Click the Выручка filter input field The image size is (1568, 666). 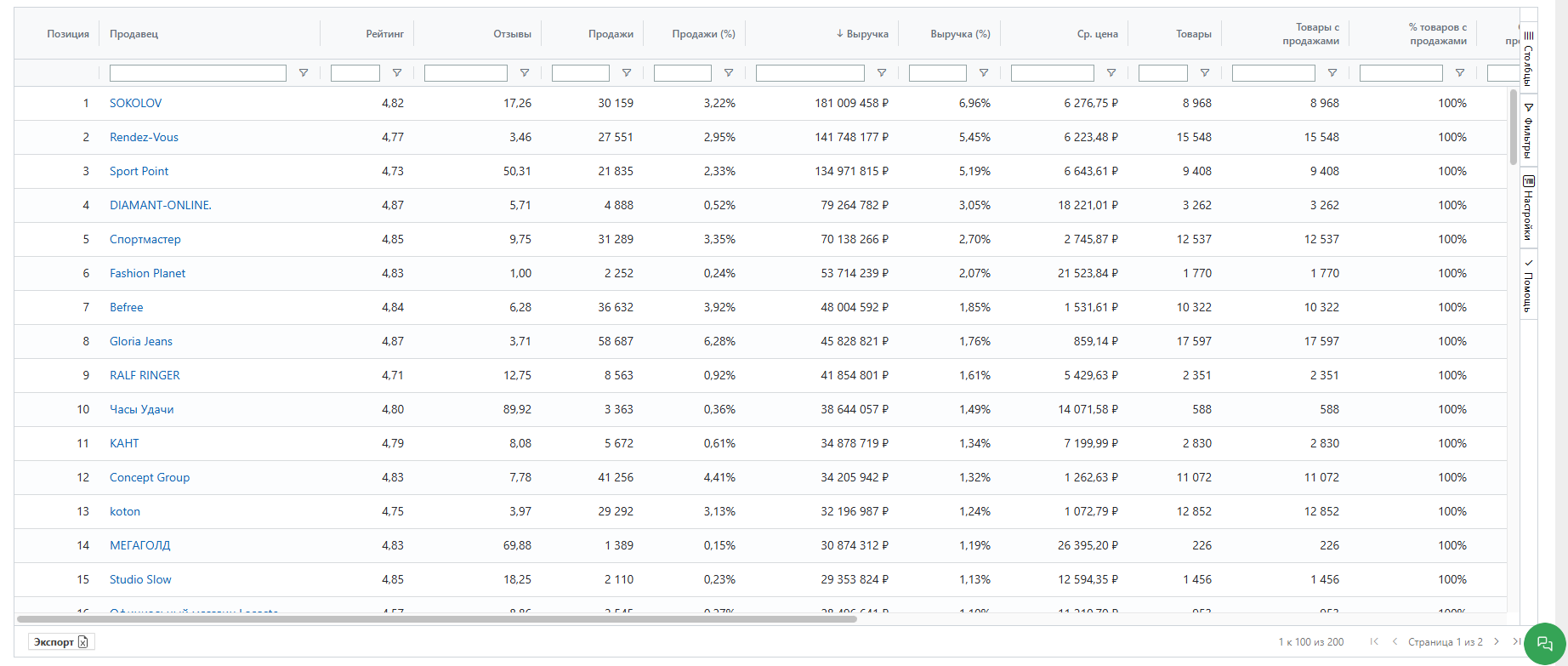coord(810,73)
